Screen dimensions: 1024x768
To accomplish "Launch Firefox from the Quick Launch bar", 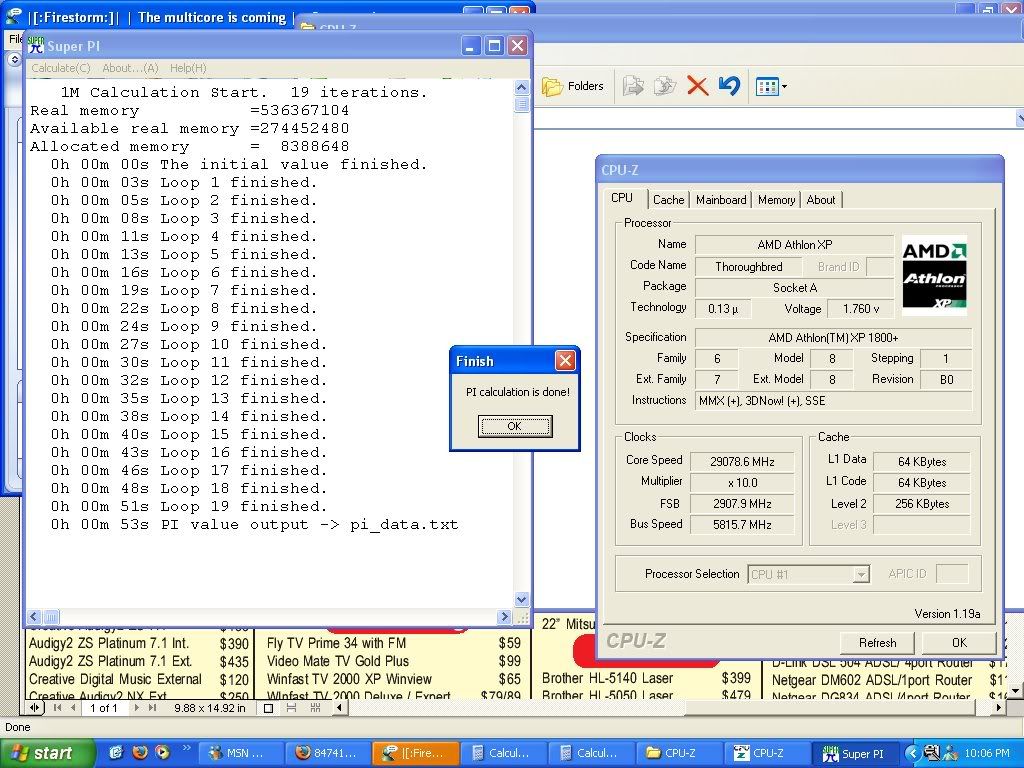I will [141, 753].
